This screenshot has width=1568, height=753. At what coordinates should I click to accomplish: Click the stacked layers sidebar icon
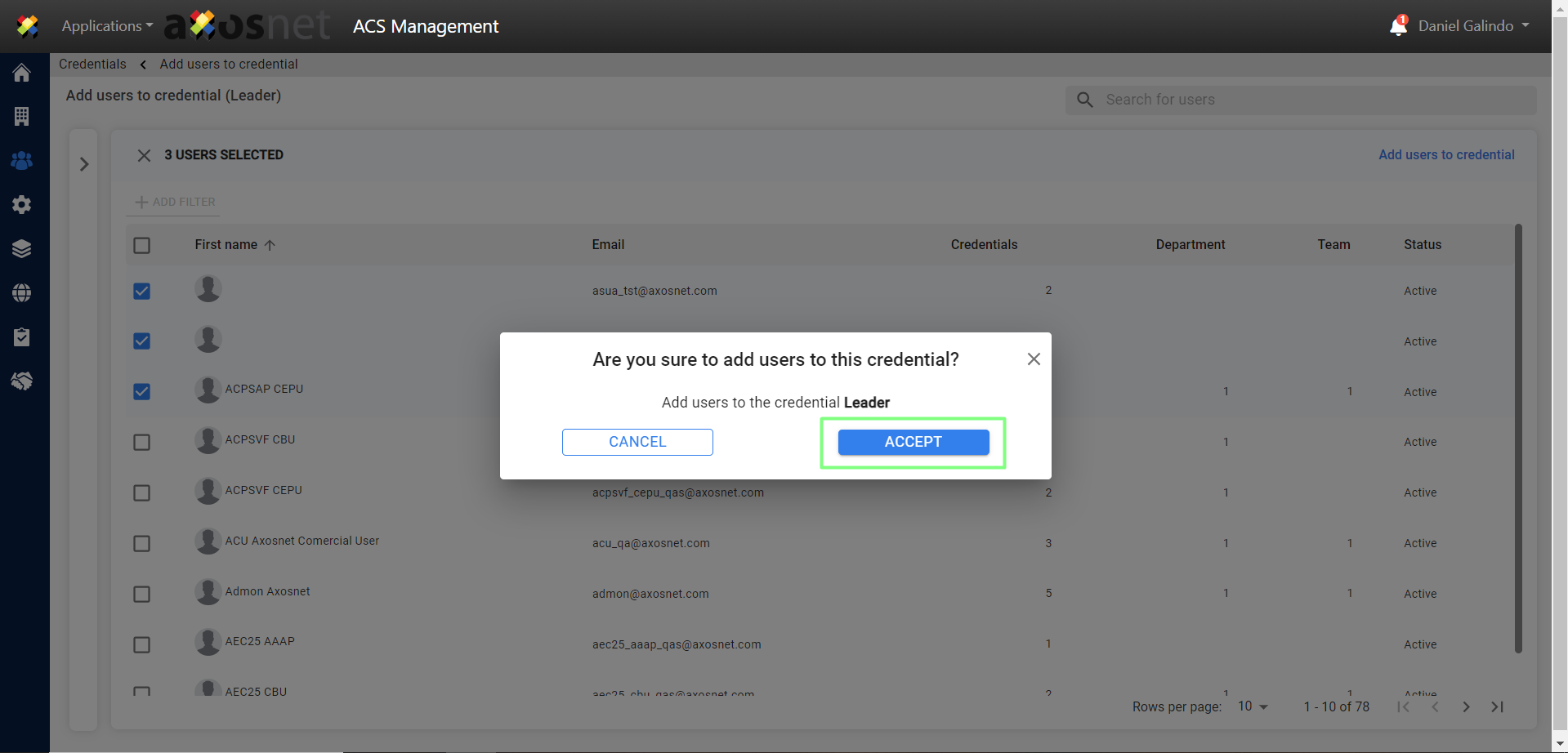coord(22,249)
